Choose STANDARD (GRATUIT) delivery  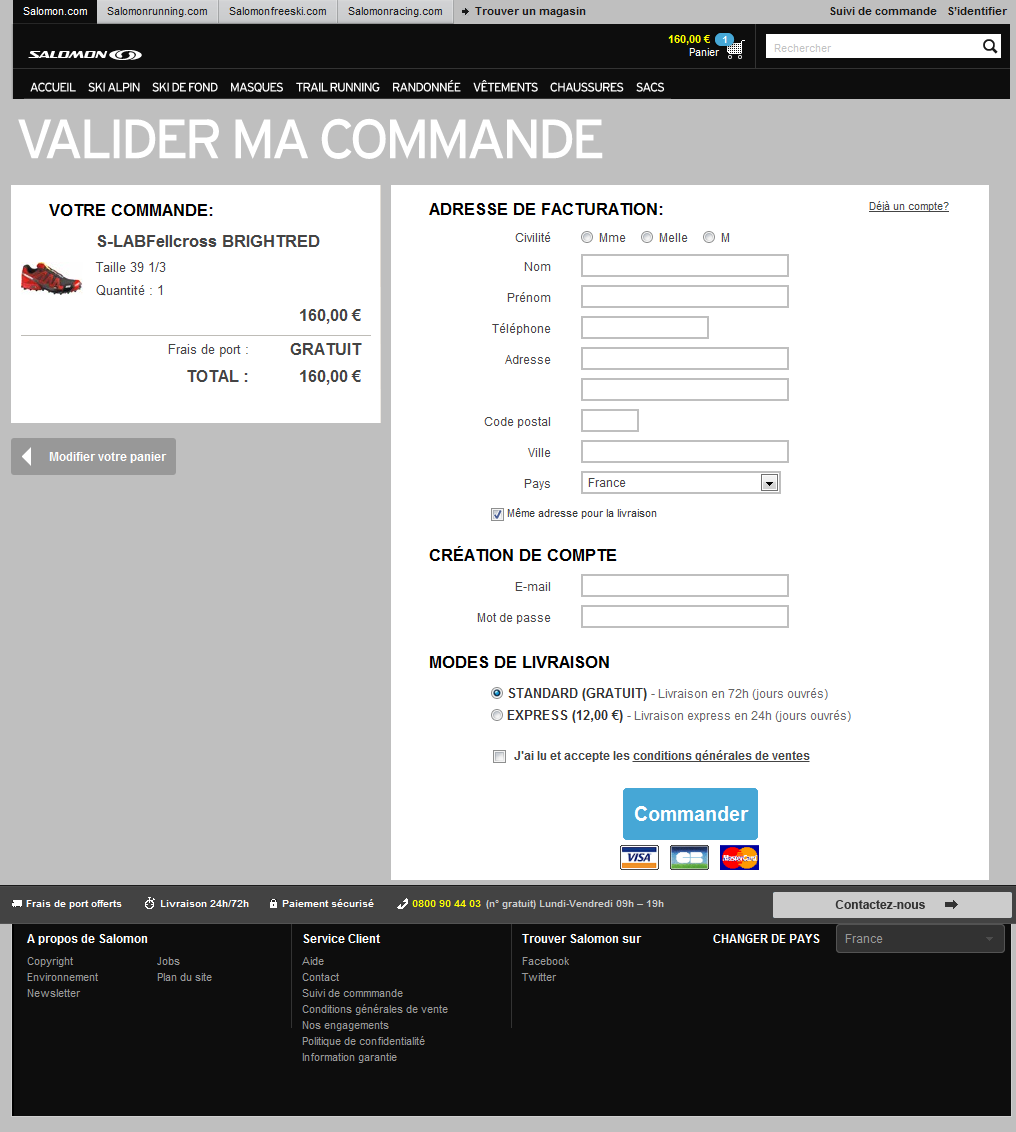(497, 693)
